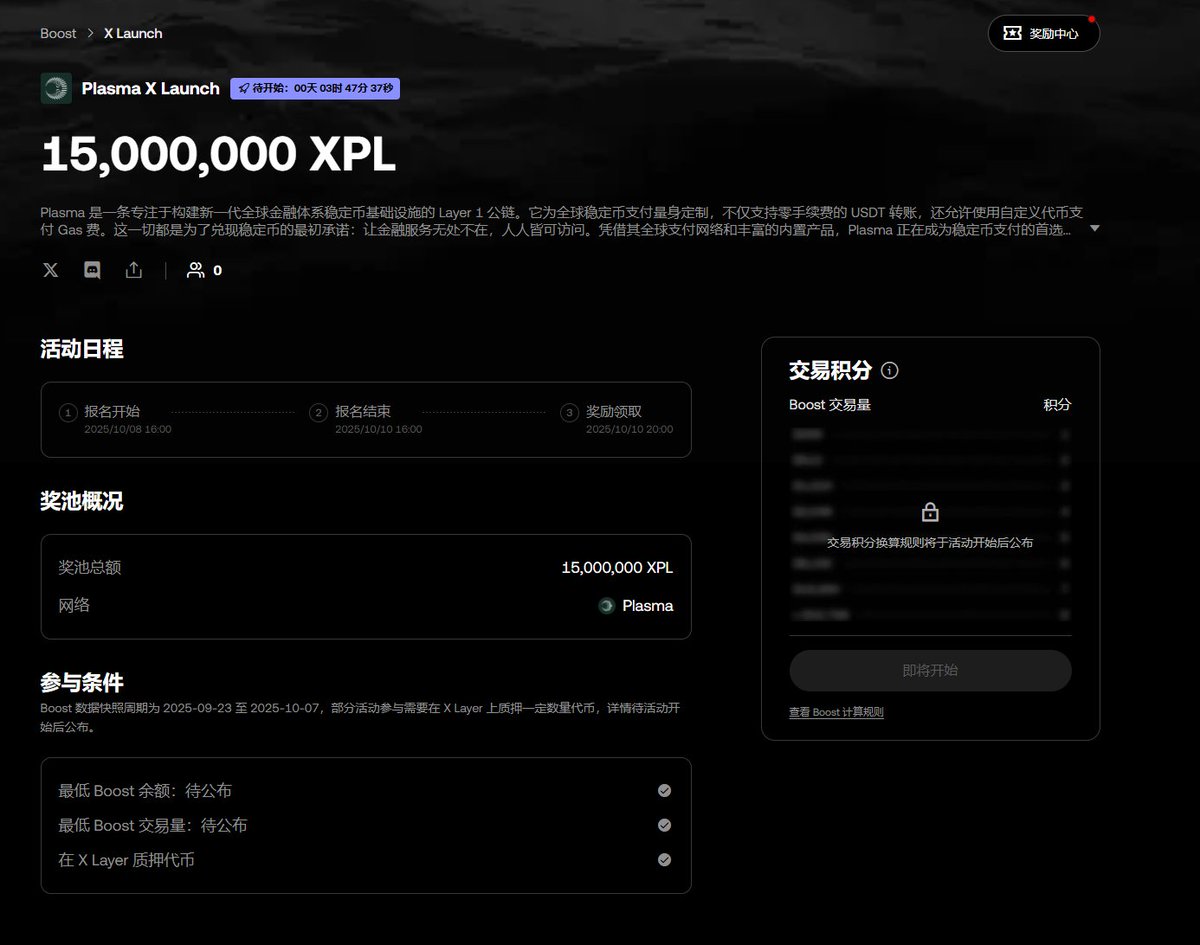Open the X (Twitter) social icon
1200x945 pixels.
[51, 270]
